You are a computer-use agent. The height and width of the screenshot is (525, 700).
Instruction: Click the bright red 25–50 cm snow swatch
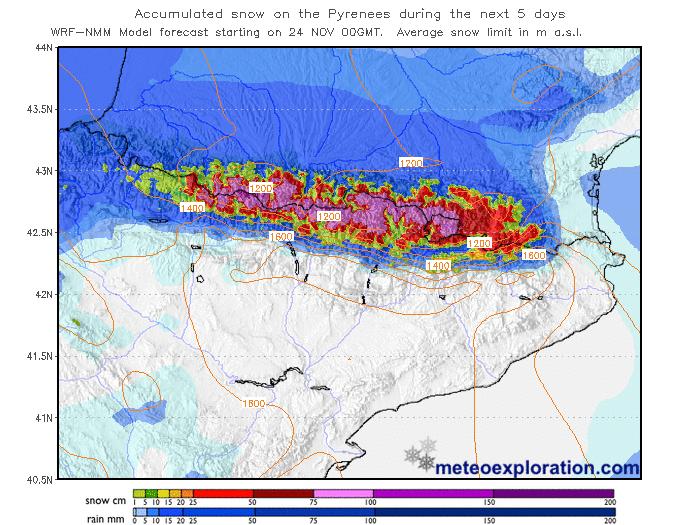click(x=223, y=493)
